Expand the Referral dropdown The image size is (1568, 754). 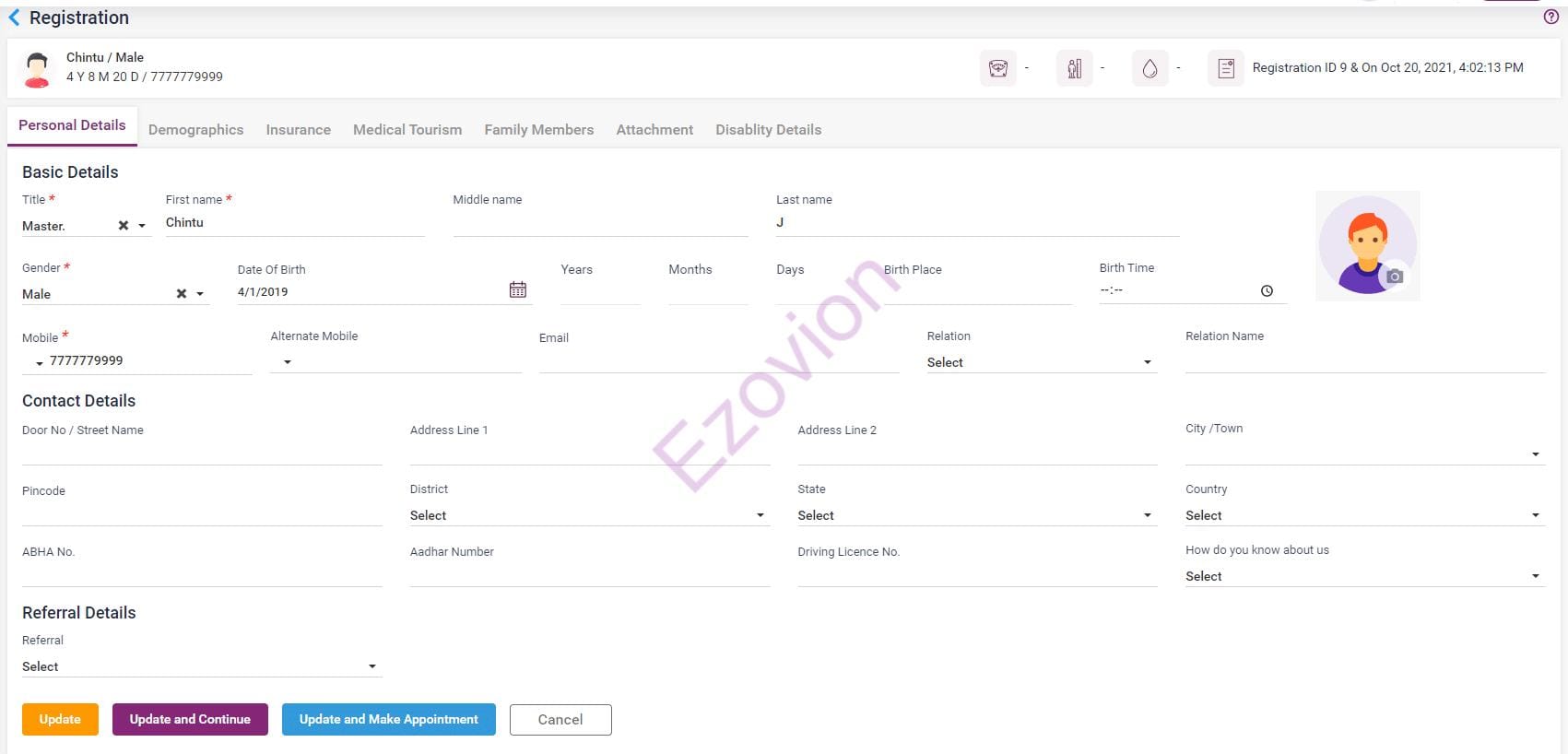coord(371,666)
